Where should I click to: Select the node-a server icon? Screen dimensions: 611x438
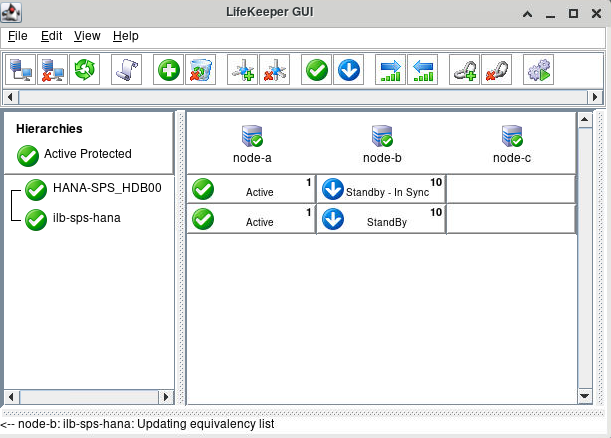(x=252, y=136)
